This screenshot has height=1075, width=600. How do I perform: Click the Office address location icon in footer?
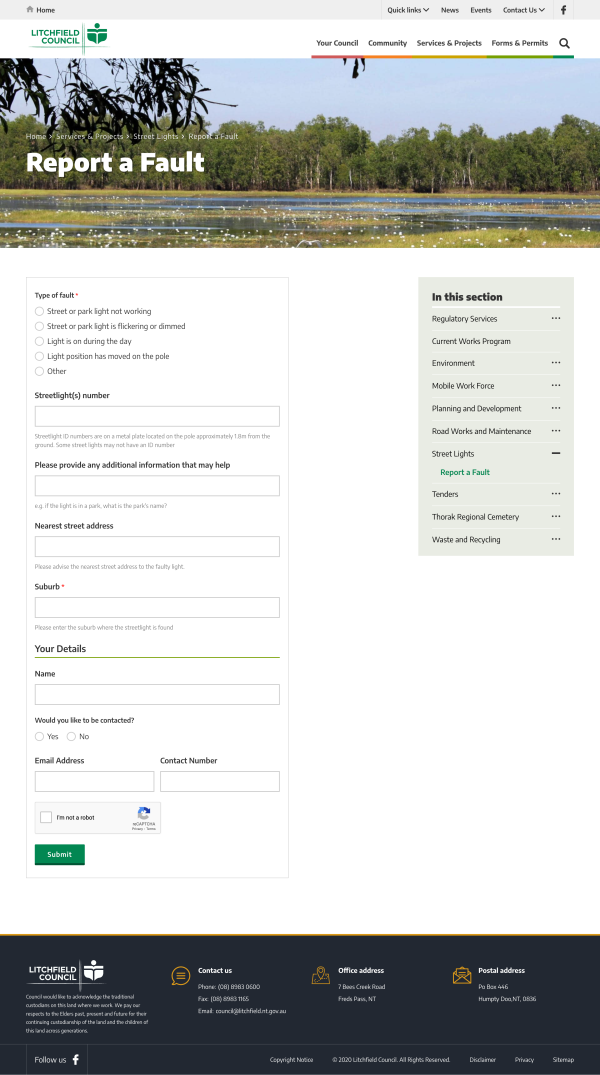[x=321, y=975]
